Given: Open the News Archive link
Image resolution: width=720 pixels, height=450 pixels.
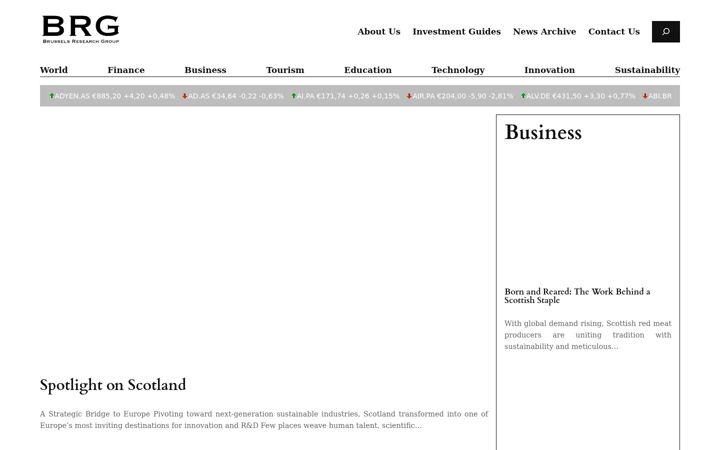Looking at the screenshot, I should point(544,32).
